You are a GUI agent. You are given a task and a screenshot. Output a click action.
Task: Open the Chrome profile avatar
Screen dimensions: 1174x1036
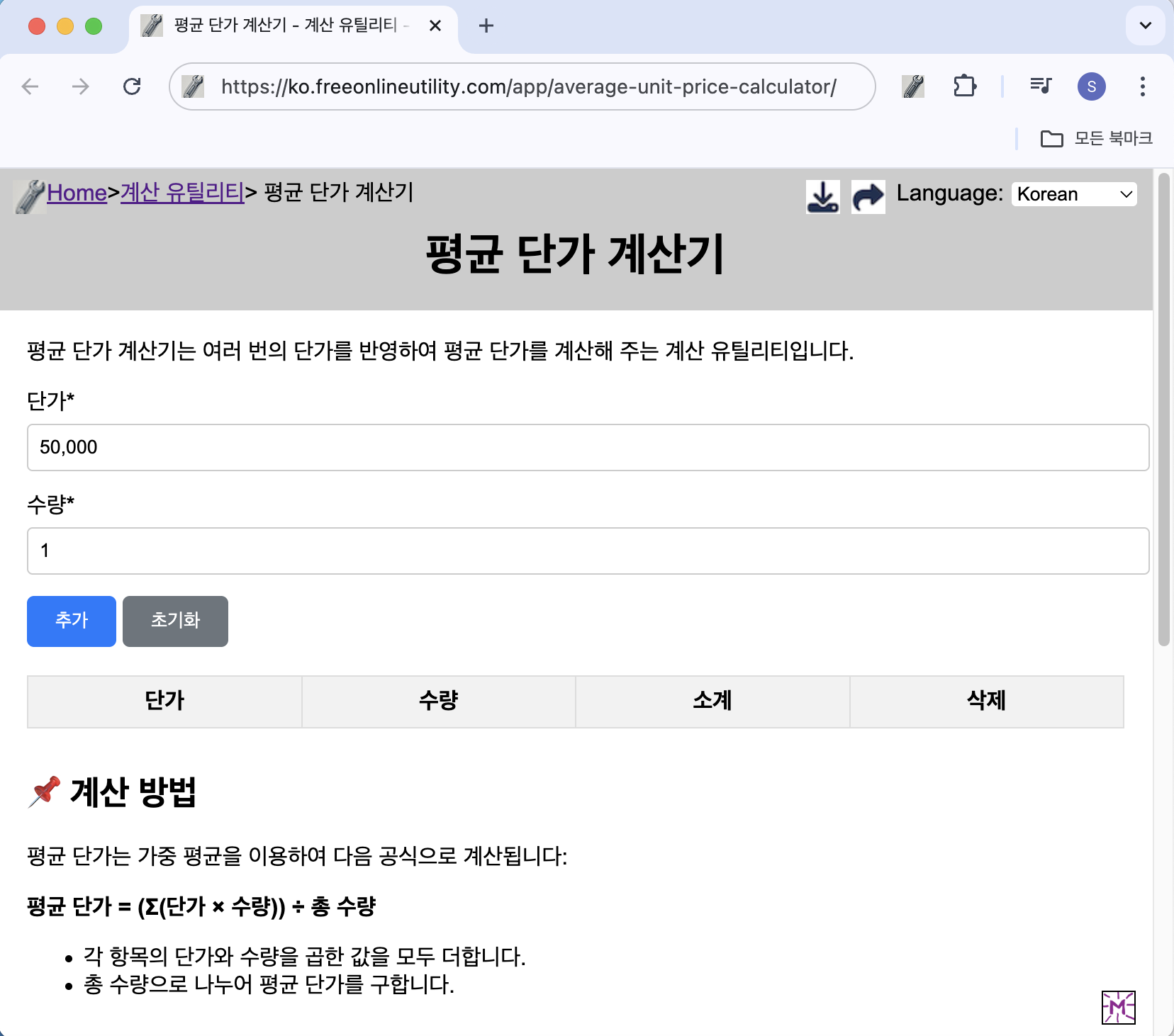tap(1091, 86)
